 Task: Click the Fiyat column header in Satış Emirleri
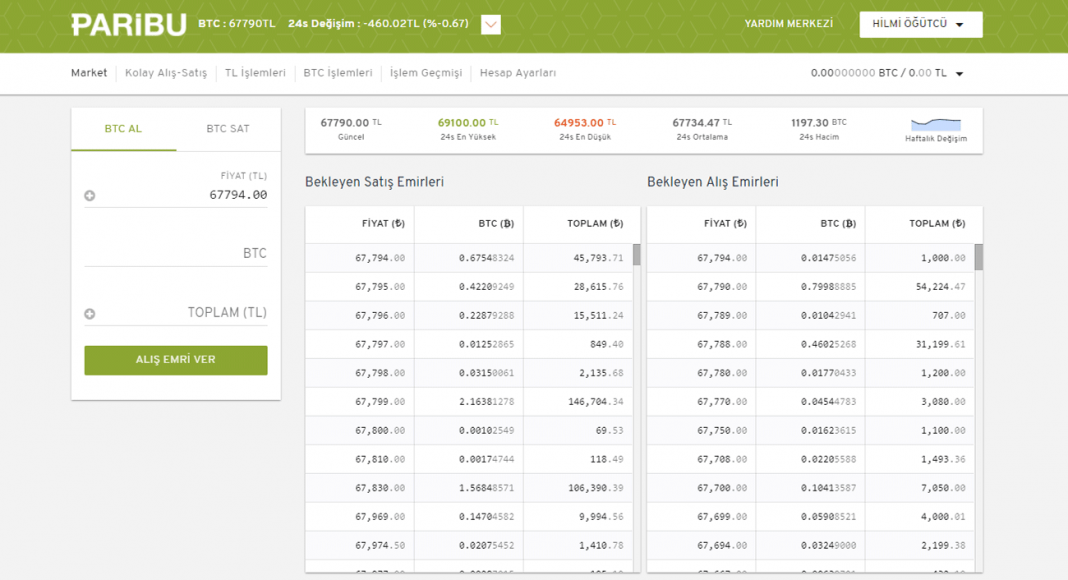pyautogui.click(x=383, y=223)
